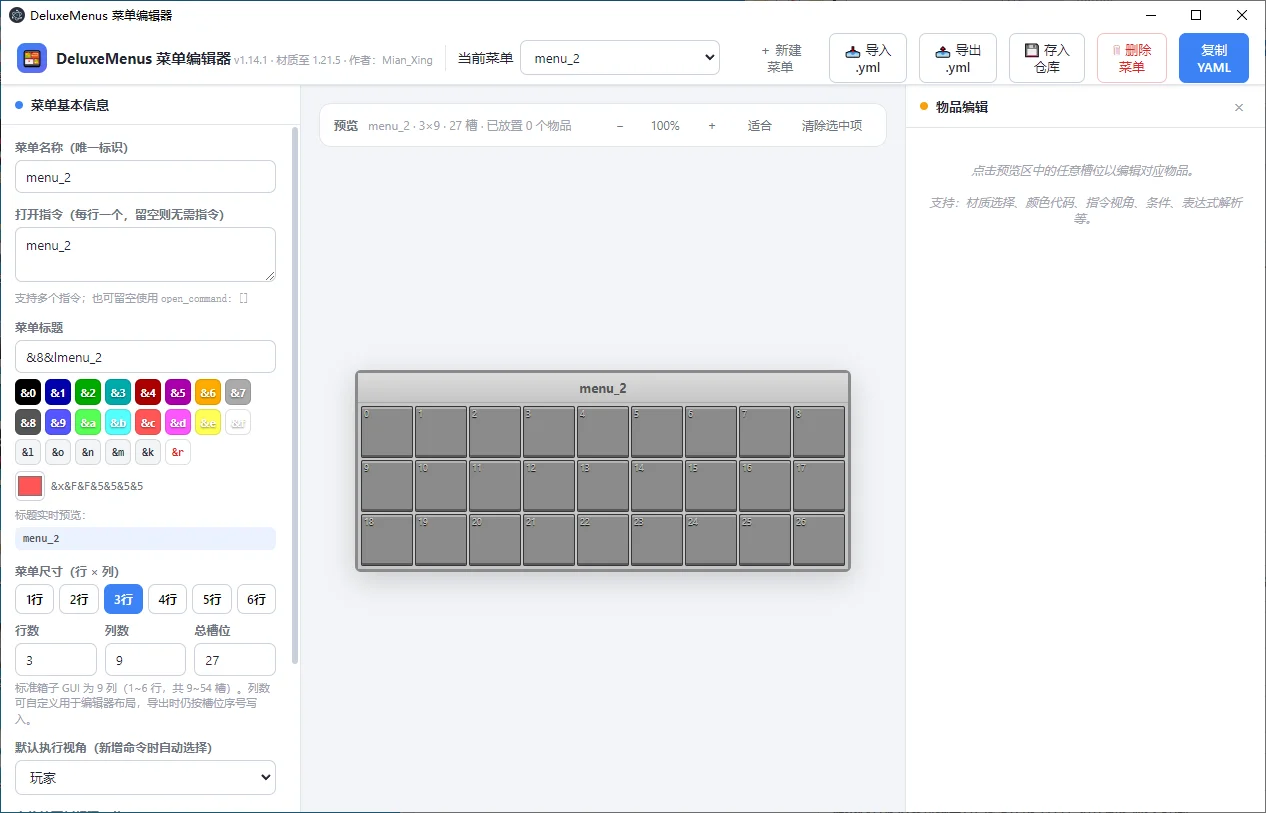This screenshot has width=1266, height=813.
Task: Insert the &e yellow color code
Action: [208, 422]
